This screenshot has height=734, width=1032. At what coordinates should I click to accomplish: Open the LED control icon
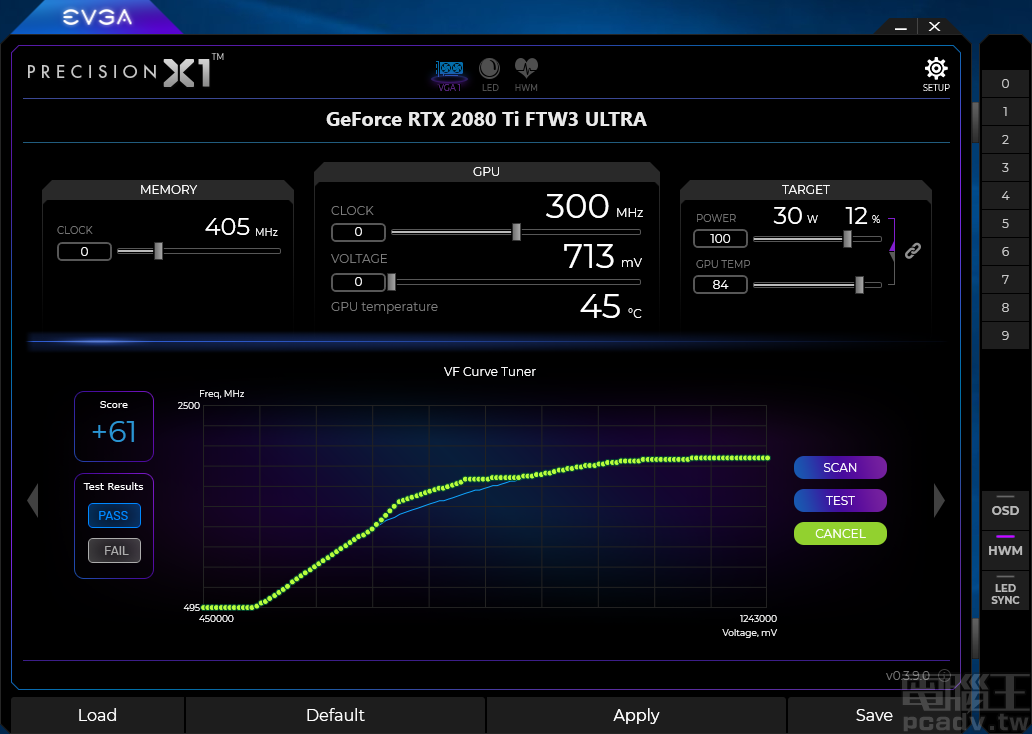(x=490, y=74)
